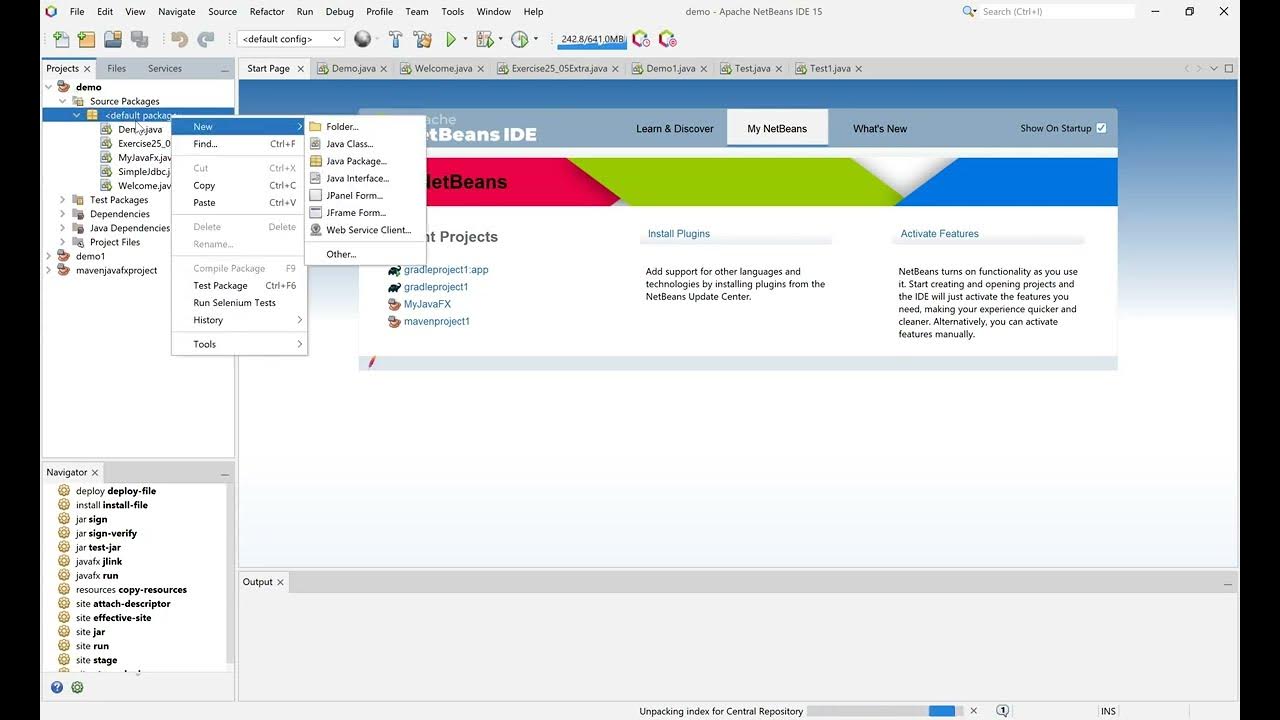1280x720 pixels.
Task: Click the New Project toolbar icon
Action: tap(87, 39)
